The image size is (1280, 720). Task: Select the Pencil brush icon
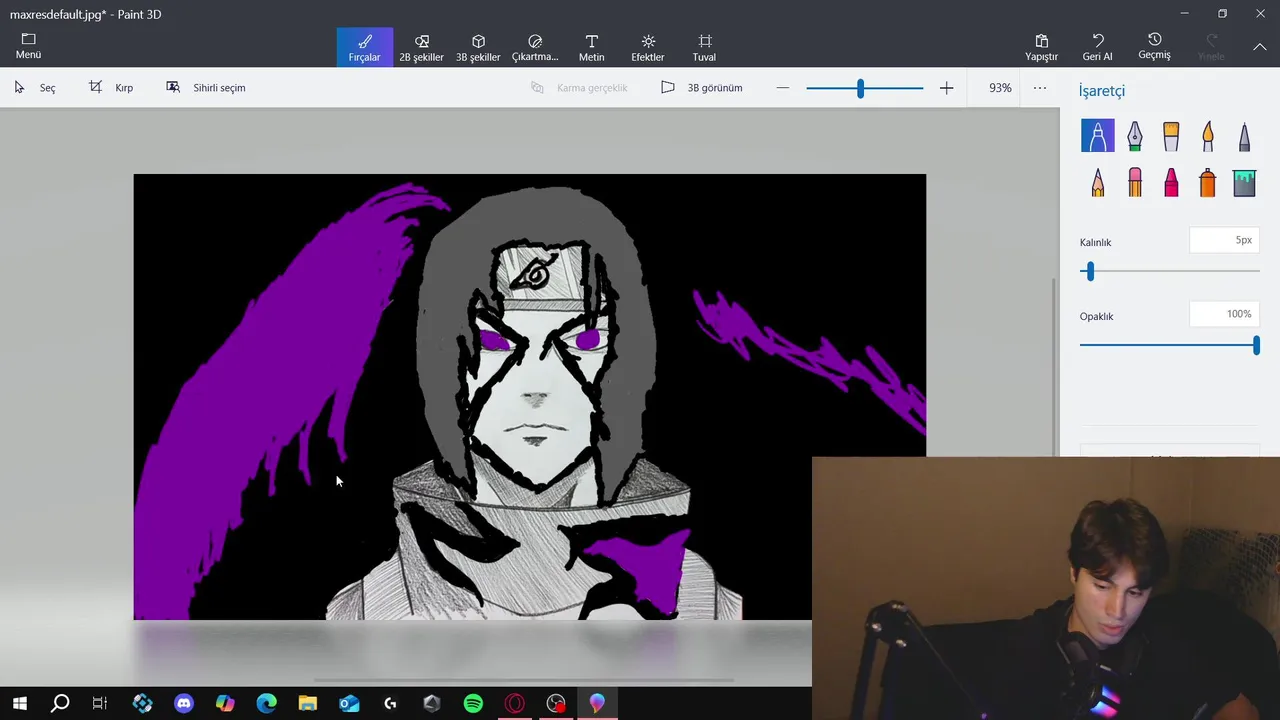point(1098,182)
